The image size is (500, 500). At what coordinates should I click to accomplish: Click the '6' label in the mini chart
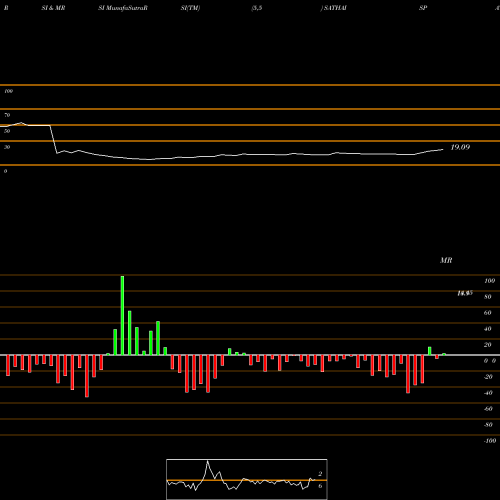[x=320, y=486]
